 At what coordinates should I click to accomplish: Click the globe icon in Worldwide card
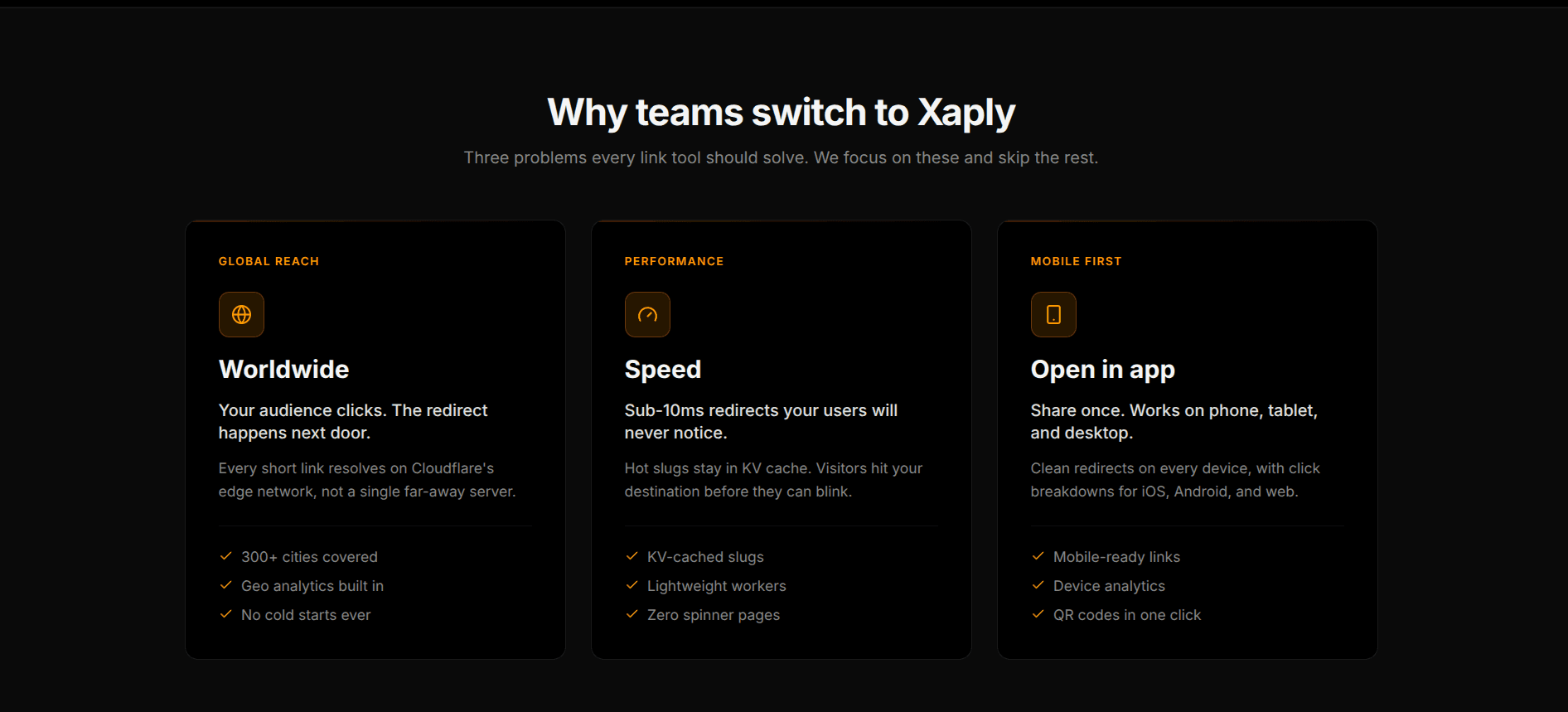pyautogui.click(x=241, y=315)
